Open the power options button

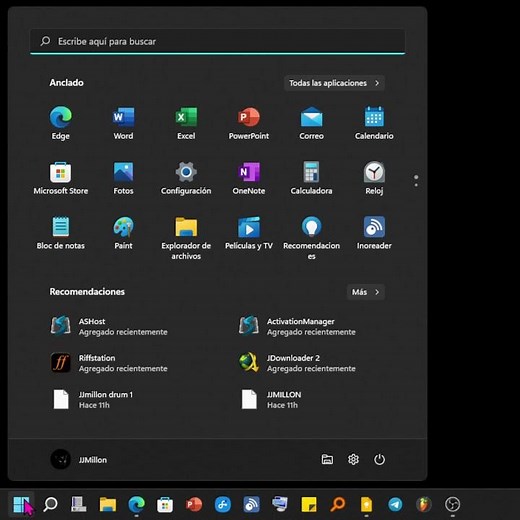coord(379,459)
